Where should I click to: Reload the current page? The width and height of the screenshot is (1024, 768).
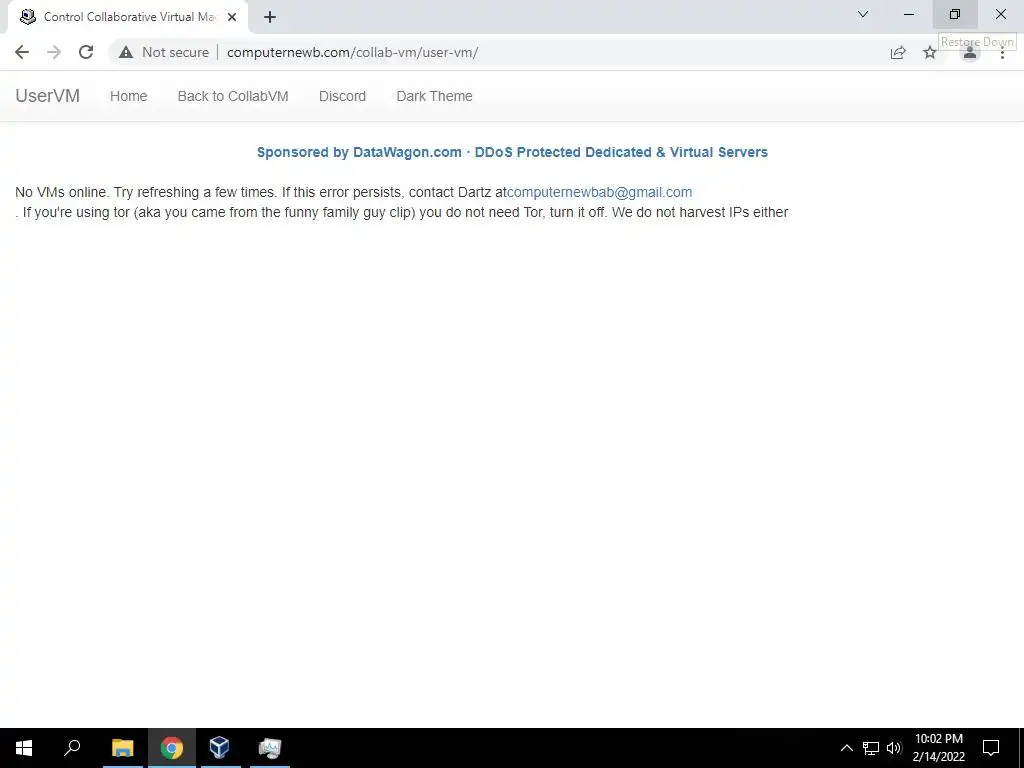pos(86,52)
